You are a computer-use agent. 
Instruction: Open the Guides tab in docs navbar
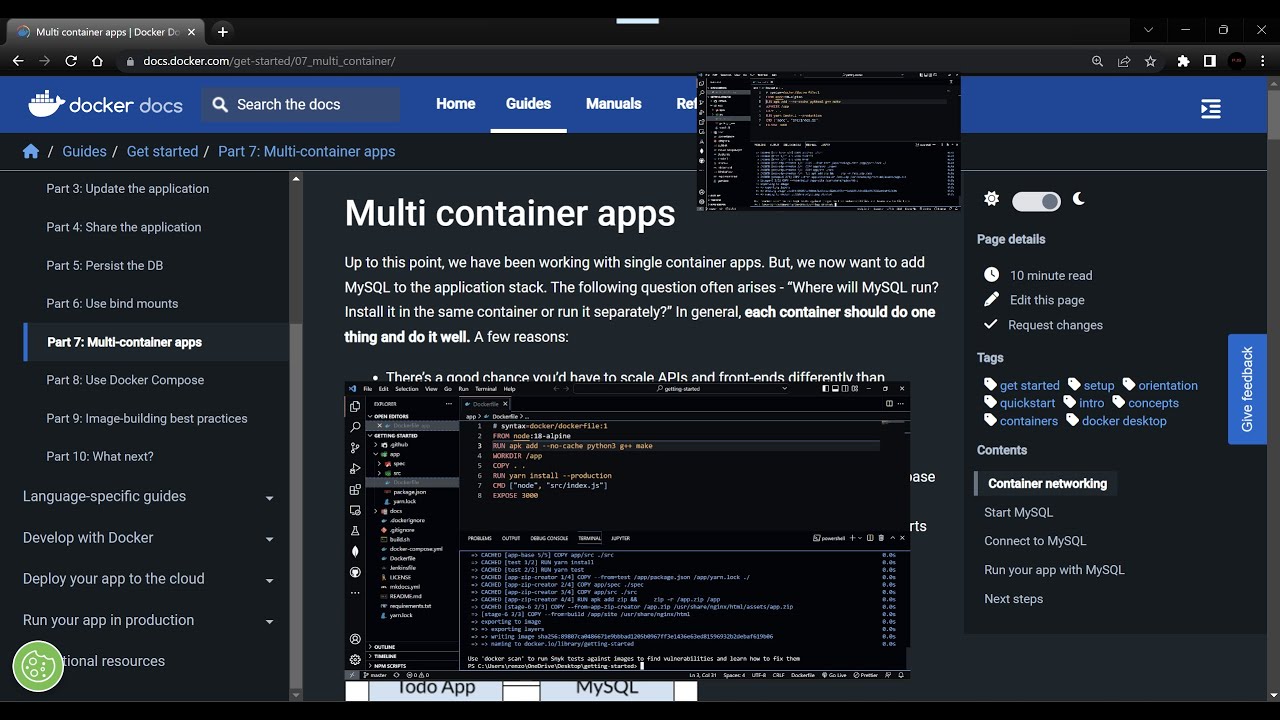click(528, 104)
